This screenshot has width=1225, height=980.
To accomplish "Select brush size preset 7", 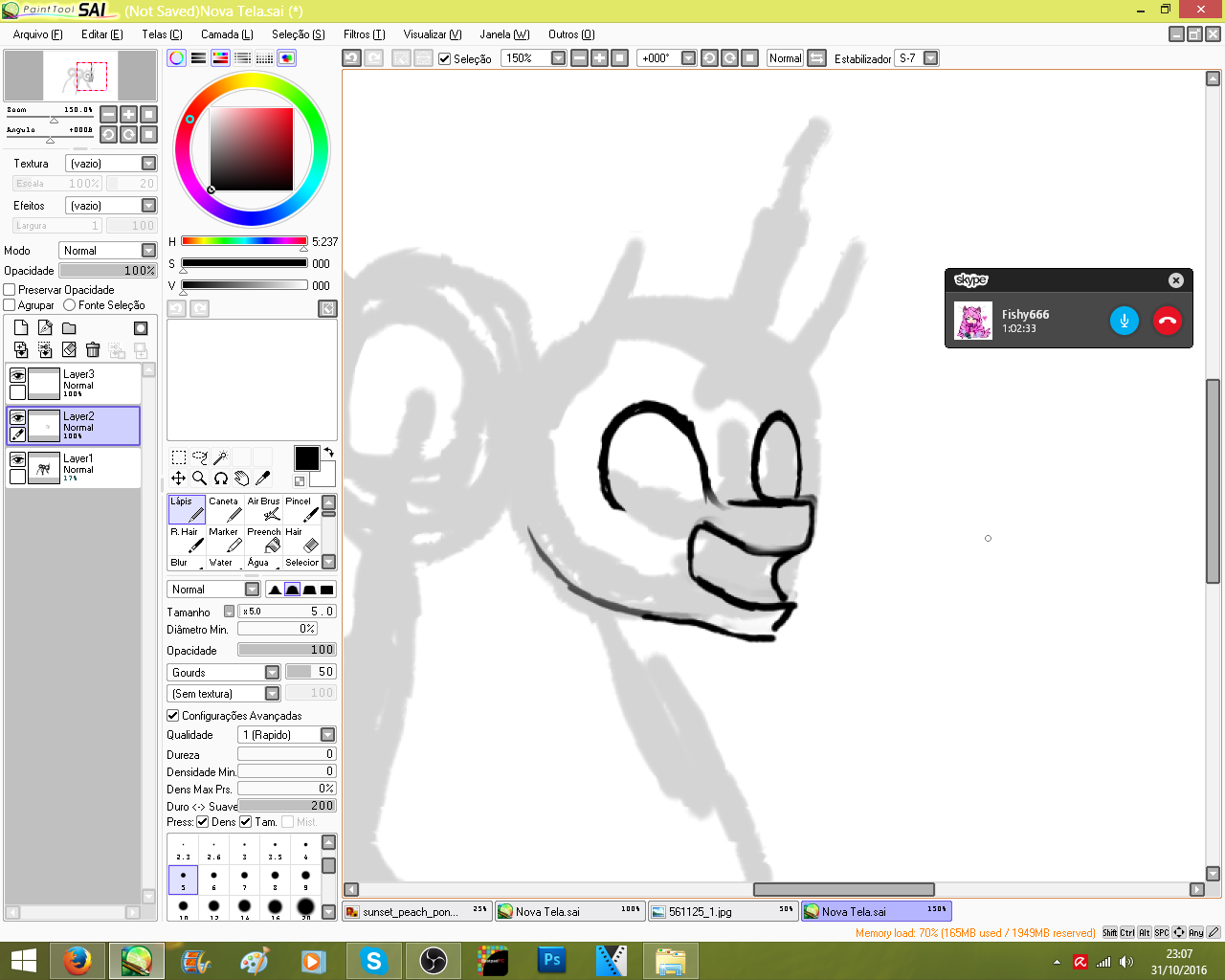I will 244,879.
